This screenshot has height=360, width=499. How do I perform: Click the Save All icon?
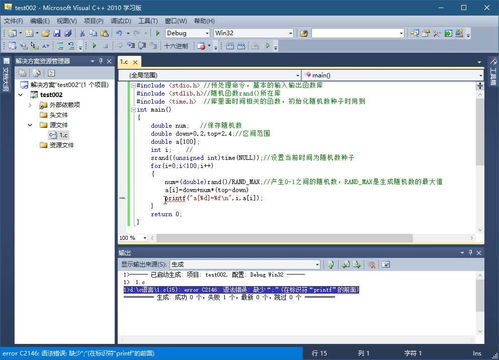point(68,33)
